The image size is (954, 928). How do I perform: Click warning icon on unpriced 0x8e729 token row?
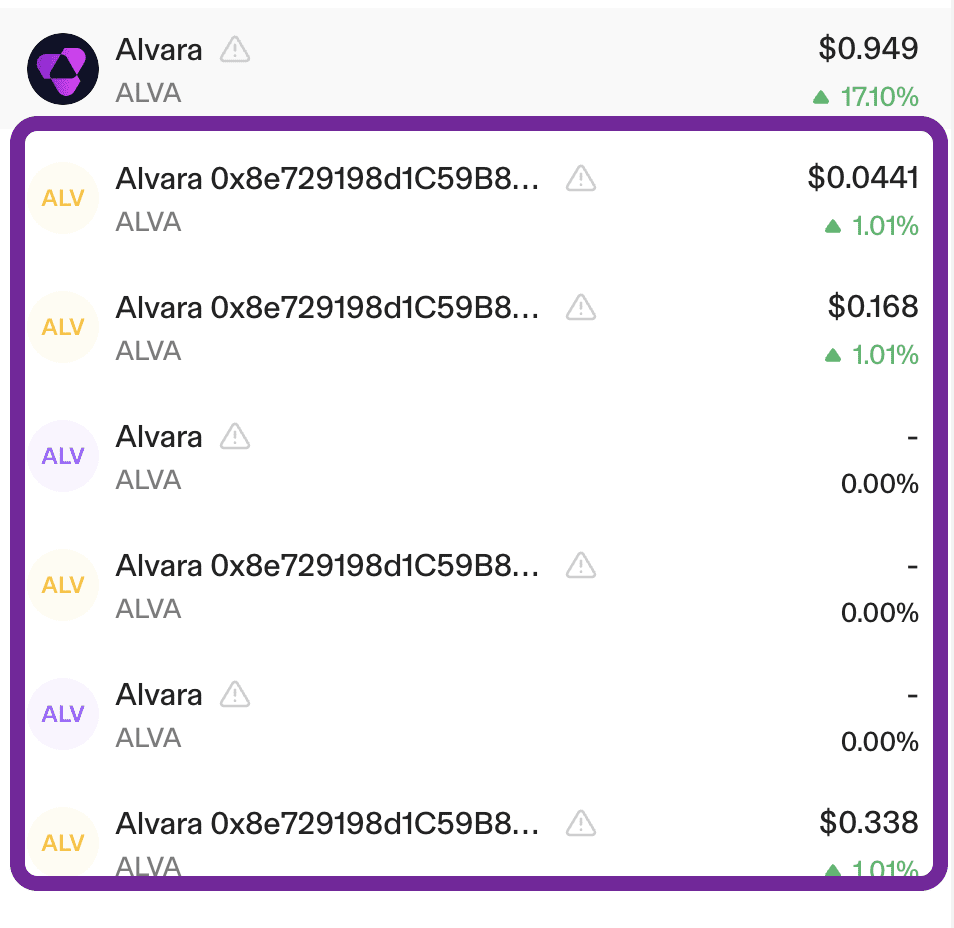(x=581, y=566)
